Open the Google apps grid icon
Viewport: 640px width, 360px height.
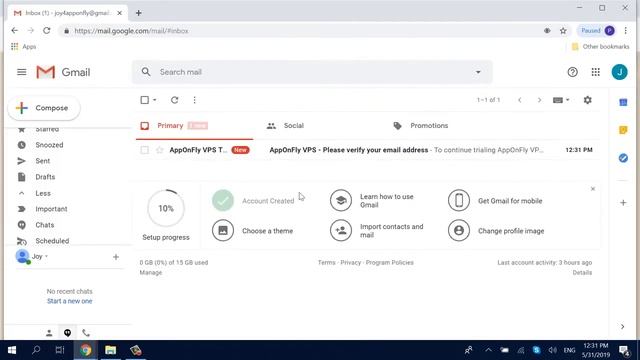coord(596,72)
